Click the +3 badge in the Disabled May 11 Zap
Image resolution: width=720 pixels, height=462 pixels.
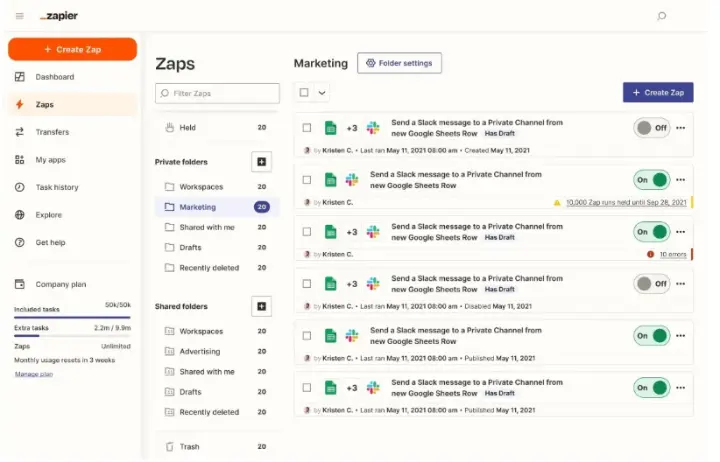pyautogui.click(x=352, y=284)
